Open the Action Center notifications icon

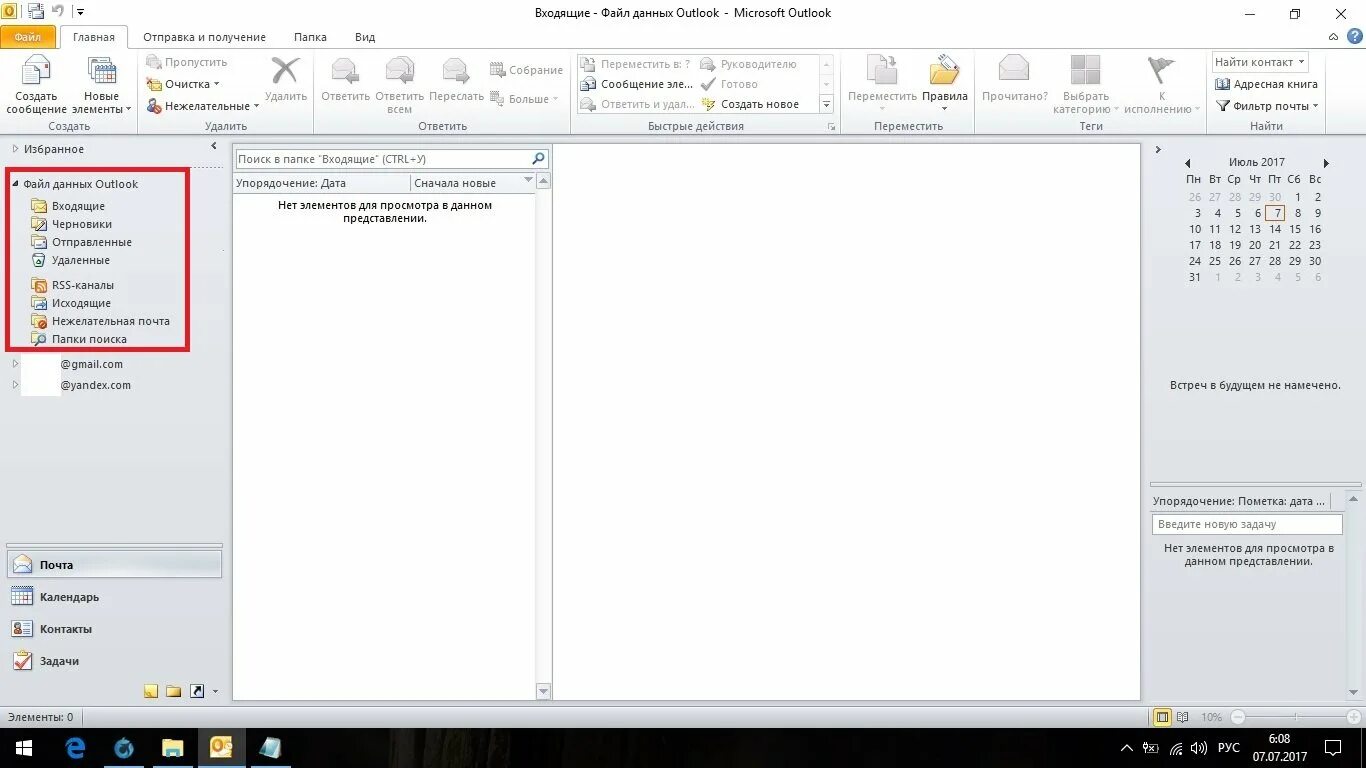[x=1333, y=748]
